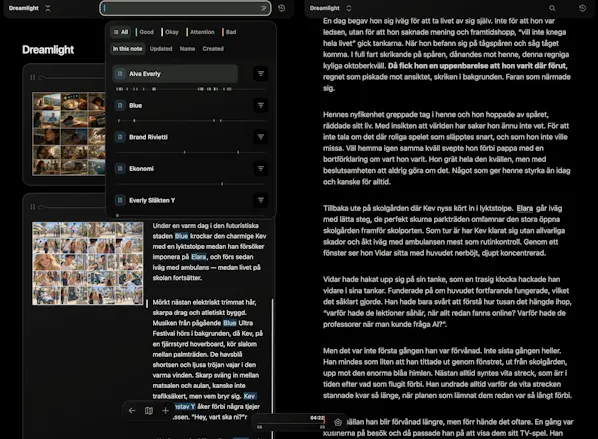Filter by the Bad status
Screen dimensions: 598x439
tap(230, 32)
